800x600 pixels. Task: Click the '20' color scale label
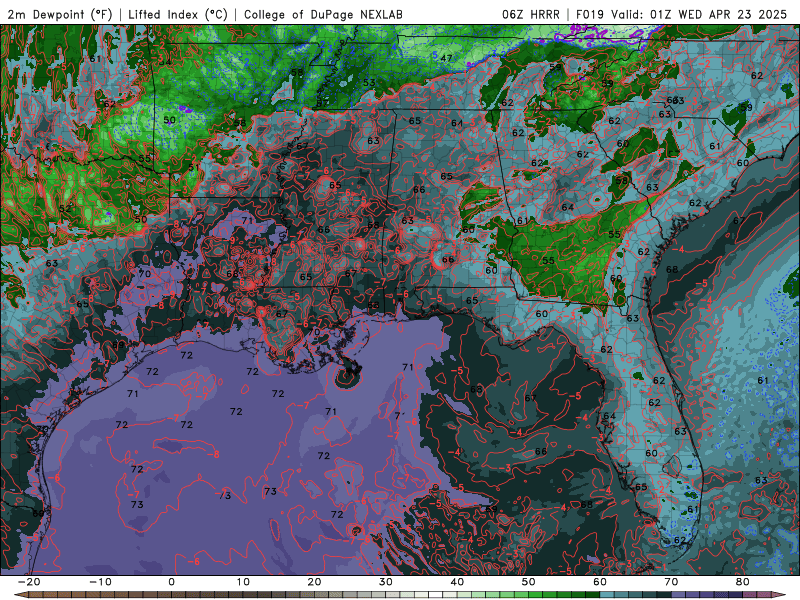coord(314,582)
